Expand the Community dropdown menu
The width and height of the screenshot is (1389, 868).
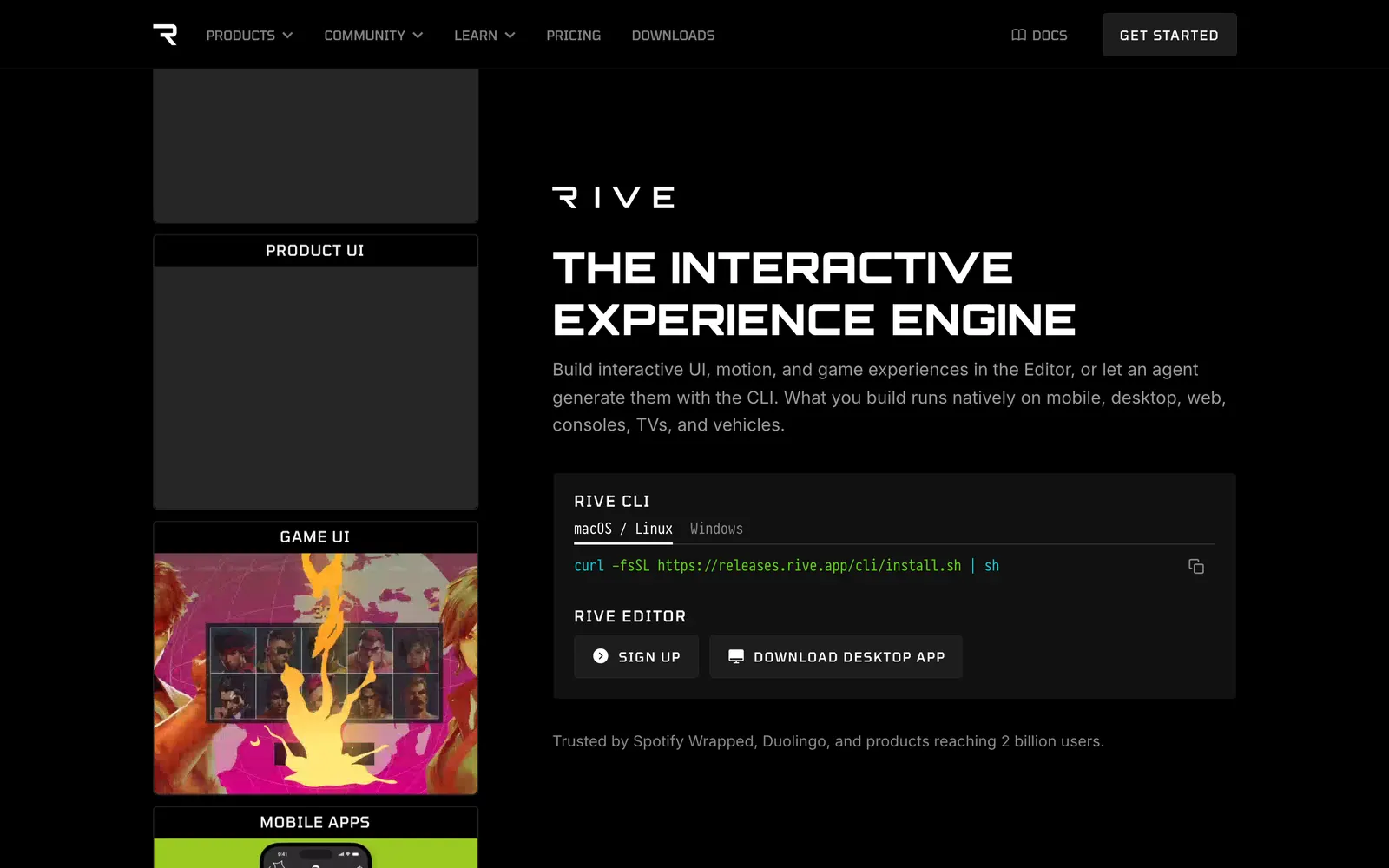click(373, 35)
